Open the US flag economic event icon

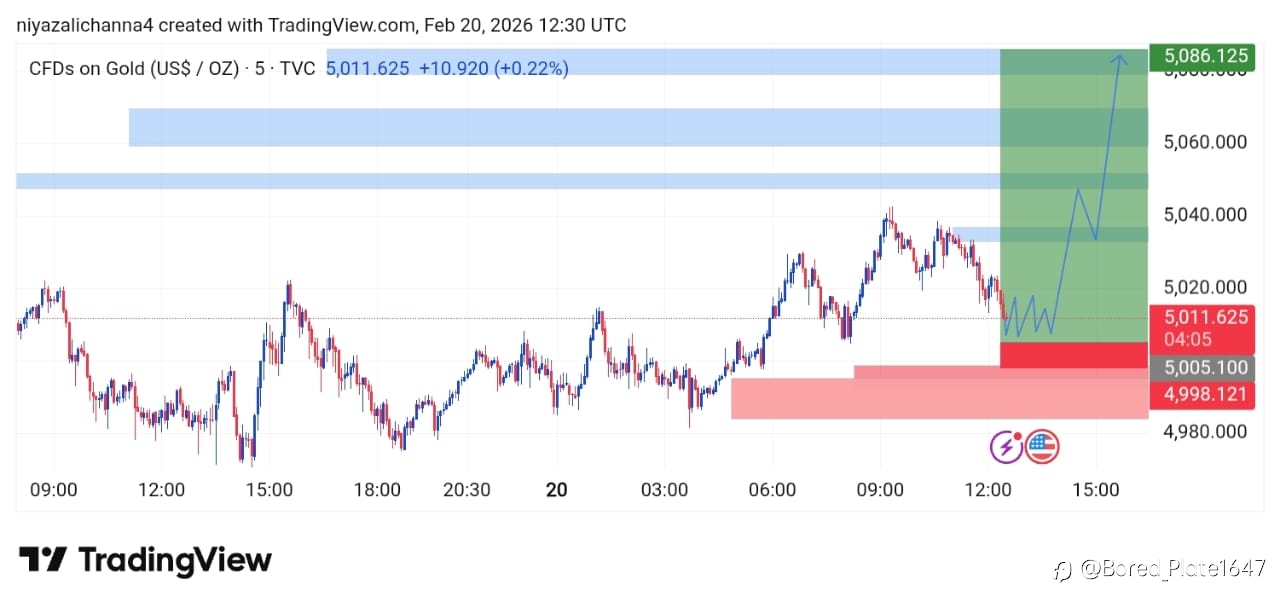pos(1042,447)
